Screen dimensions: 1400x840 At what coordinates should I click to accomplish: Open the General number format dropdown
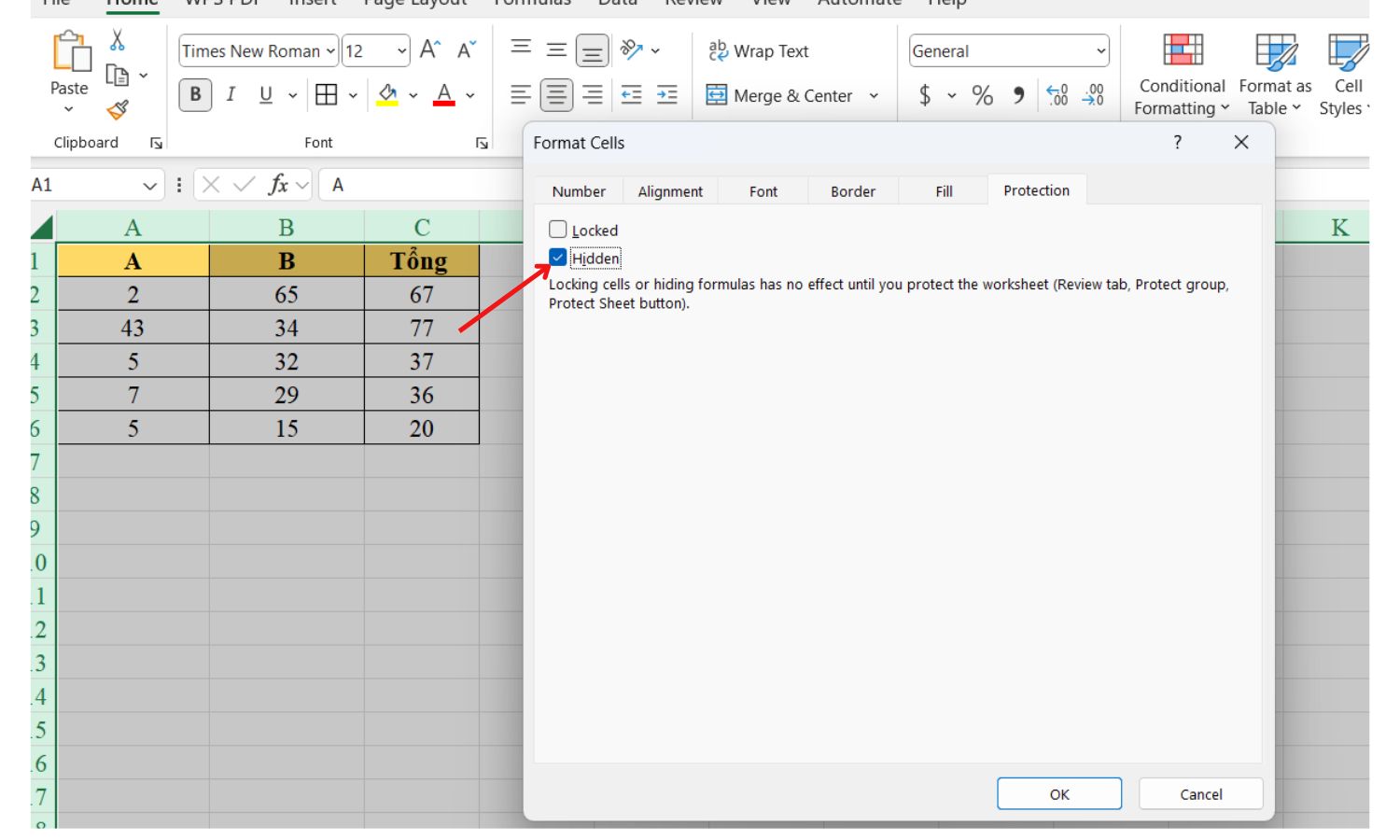1099,51
